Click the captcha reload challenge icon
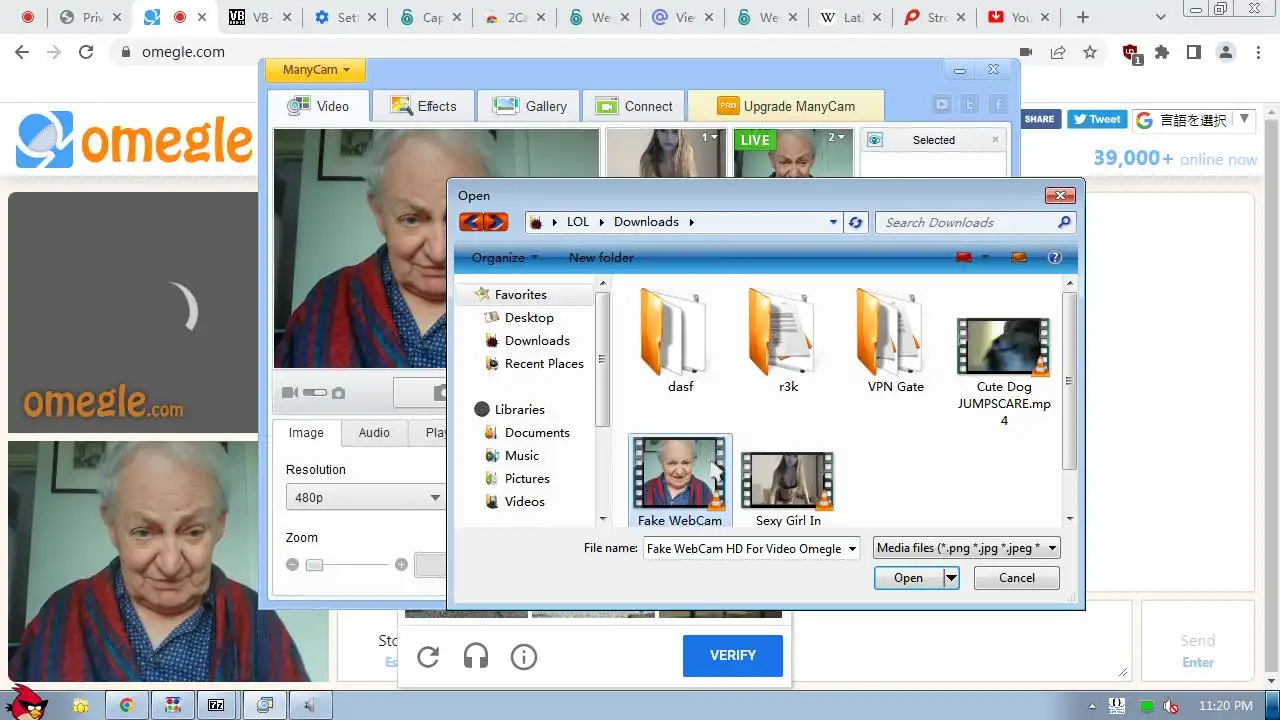1280x720 pixels. pos(428,656)
